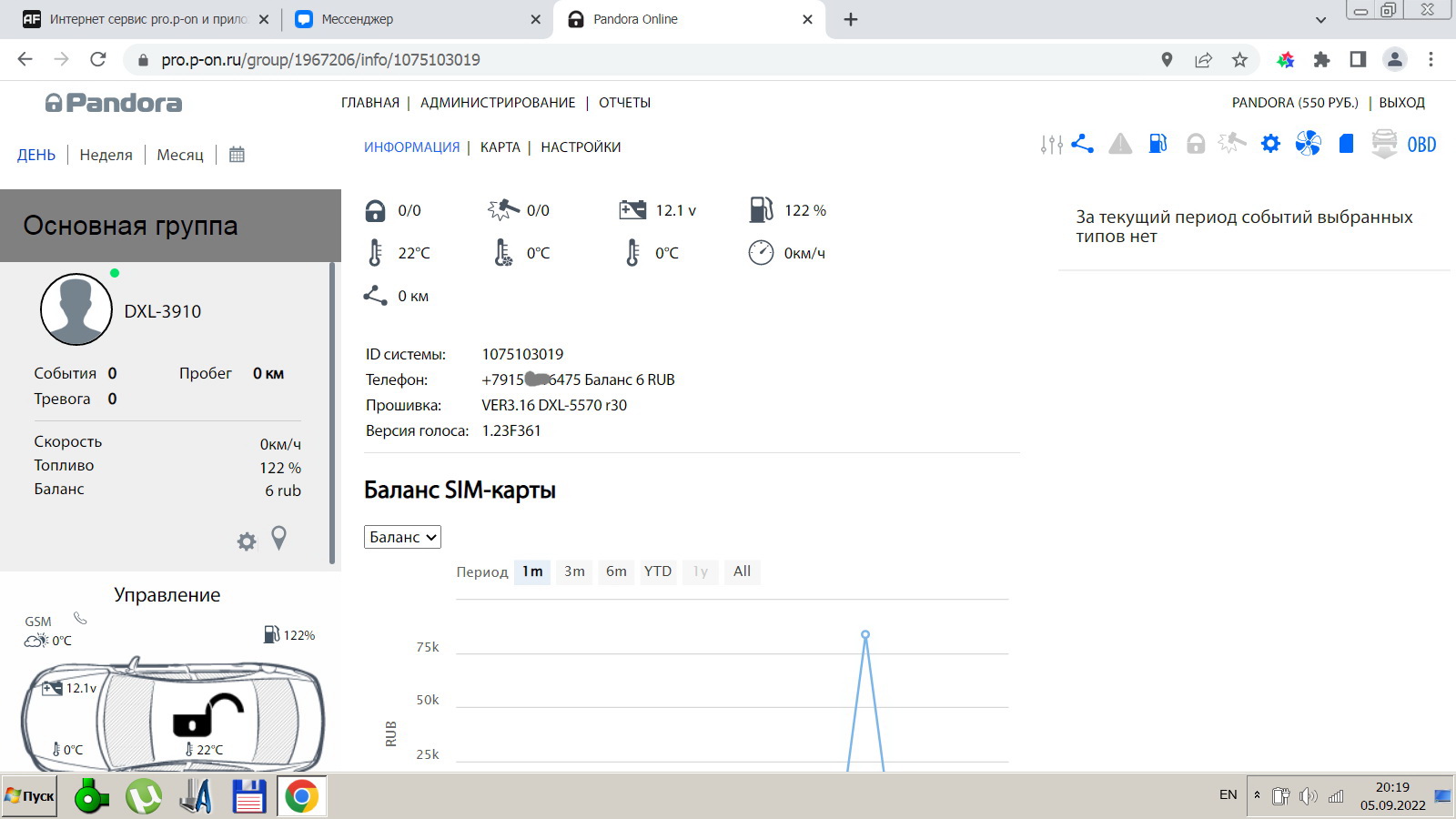Open the ОТЧЕТЫ menu item
Image resolution: width=1456 pixels, height=819 pixels.
pyautogui.click(x=624, y=103)
